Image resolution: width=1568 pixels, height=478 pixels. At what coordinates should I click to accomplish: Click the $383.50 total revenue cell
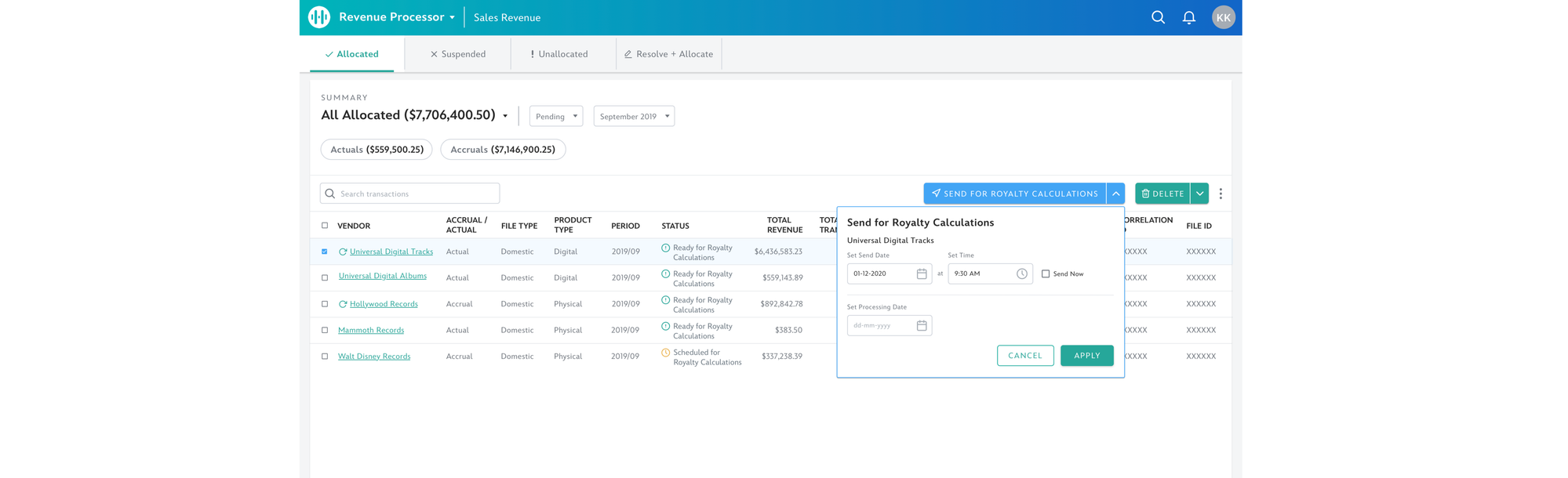tap(788, 330)
